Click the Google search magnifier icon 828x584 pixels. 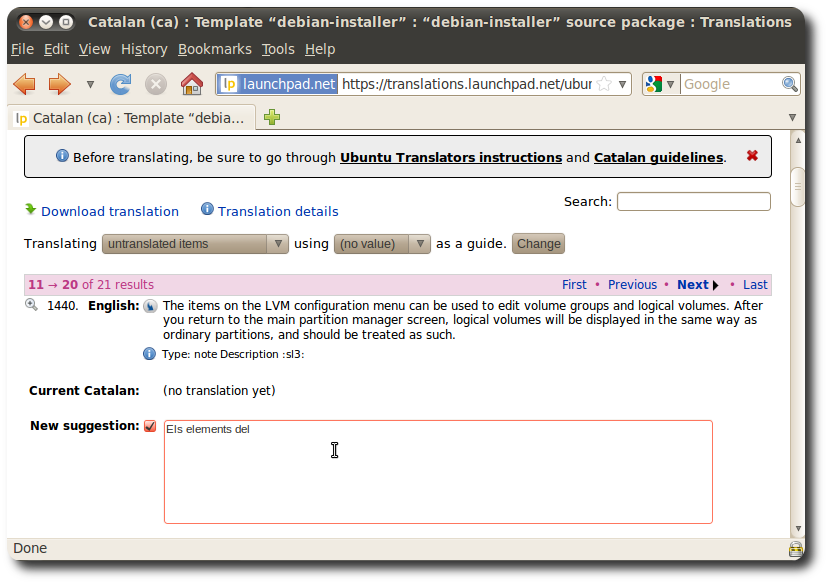[790, 84]
